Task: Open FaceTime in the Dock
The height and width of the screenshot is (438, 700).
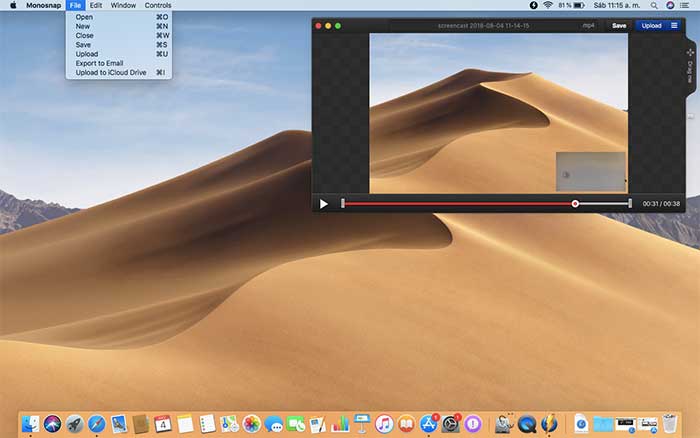Action: pyautogui.click(x=296, y=424)
